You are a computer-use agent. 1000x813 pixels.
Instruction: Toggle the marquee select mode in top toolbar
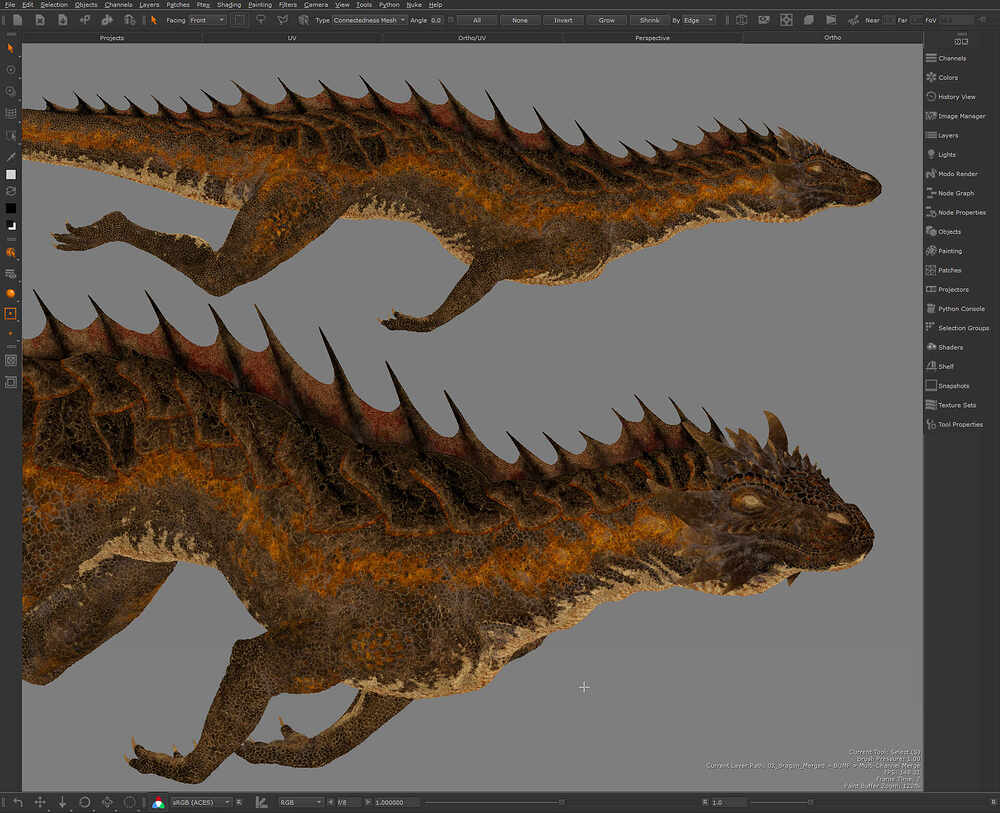pyautogui.click(x=239, y=20)
